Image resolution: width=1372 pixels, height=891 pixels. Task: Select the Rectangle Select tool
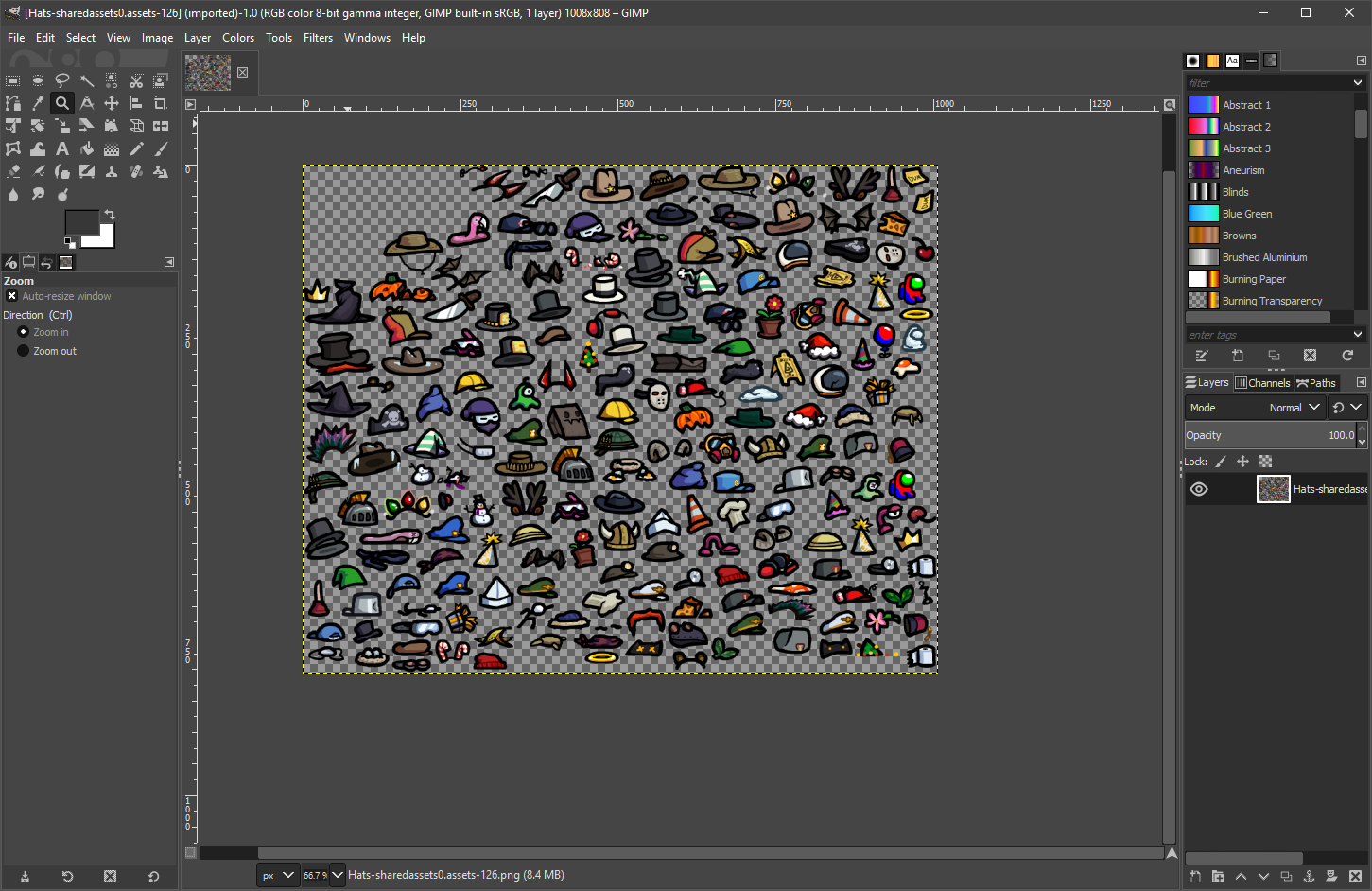coord(13,80)
